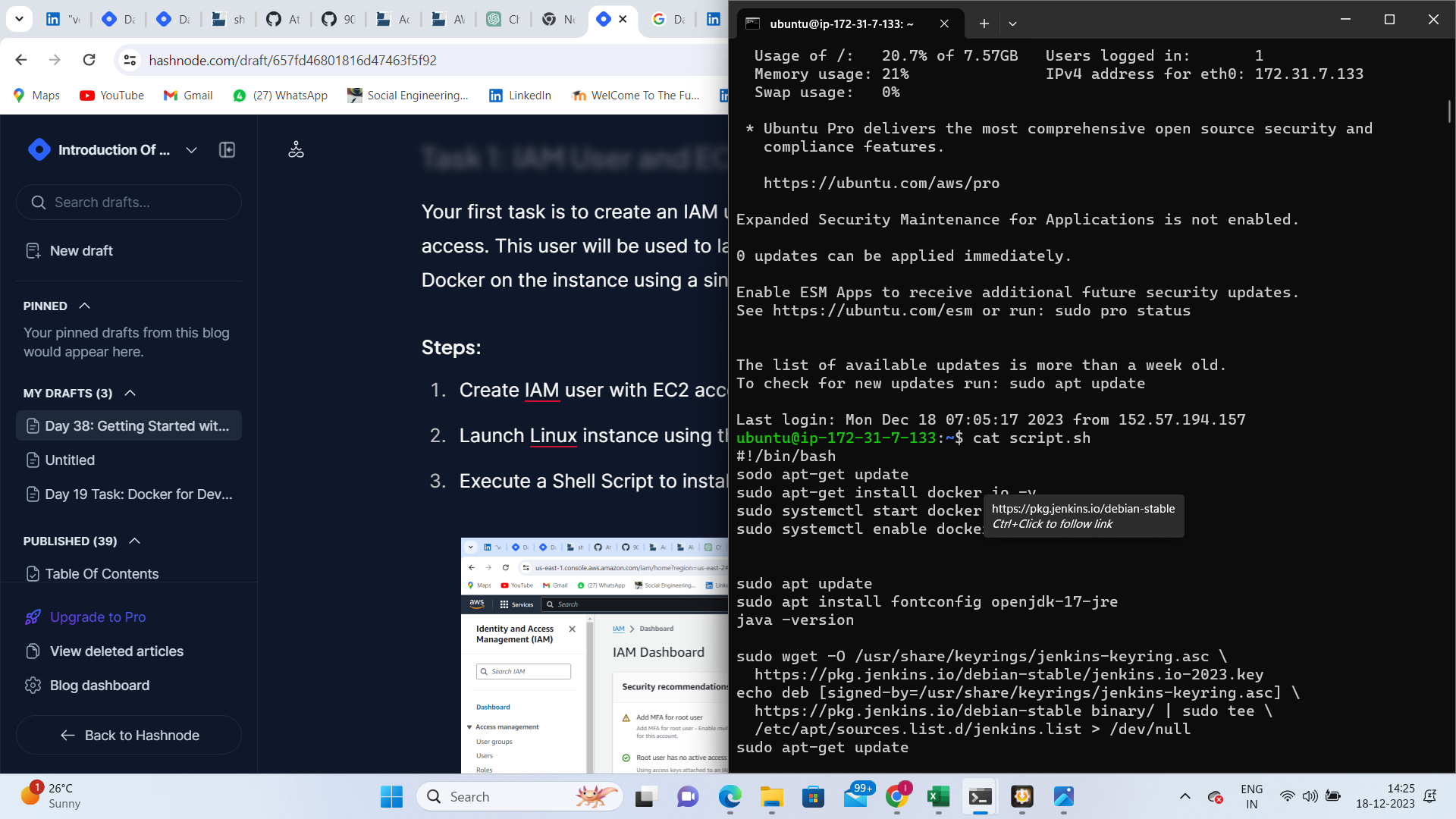Open the blog name dropdown chevron
This screenshot has height=819, width=1456.
coord(192,150)
